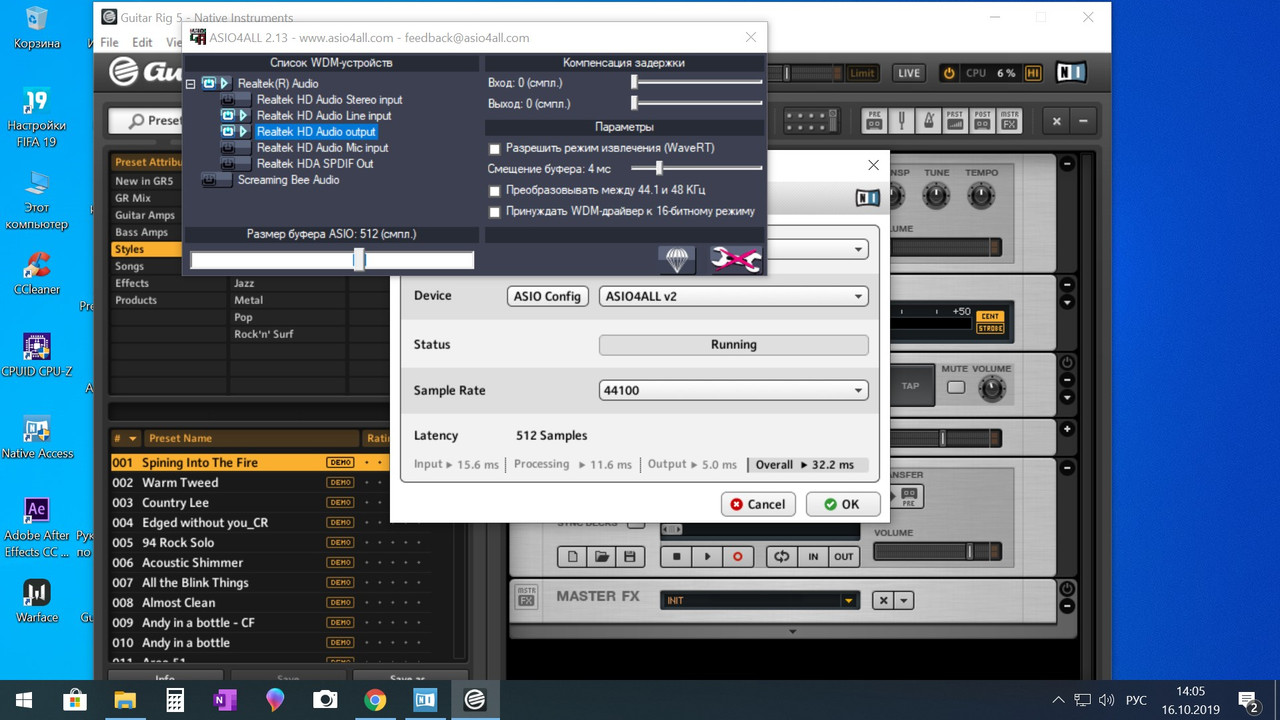Open the Calculator taskbar icon
This screenshot has height=720, width=1280.
click(x=175, y=700)
